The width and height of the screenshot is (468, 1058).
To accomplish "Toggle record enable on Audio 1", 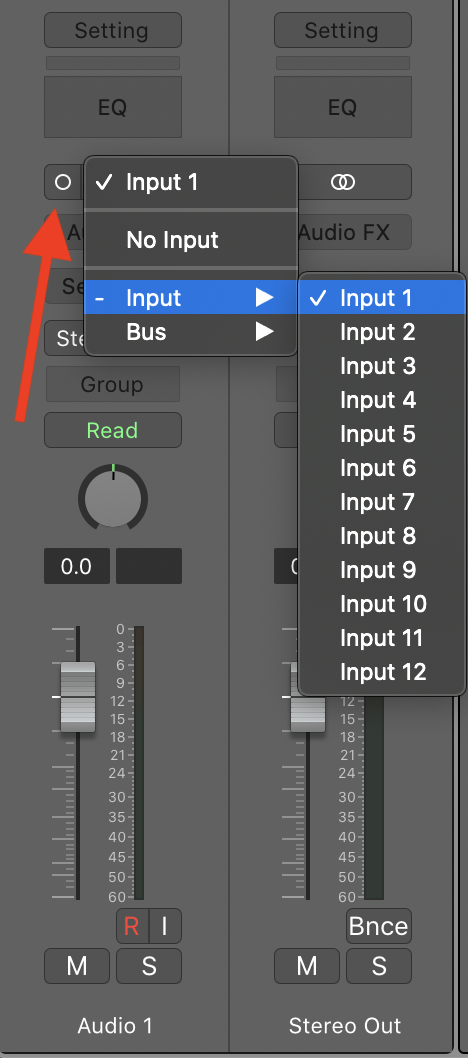I will (x=131, y=926).
